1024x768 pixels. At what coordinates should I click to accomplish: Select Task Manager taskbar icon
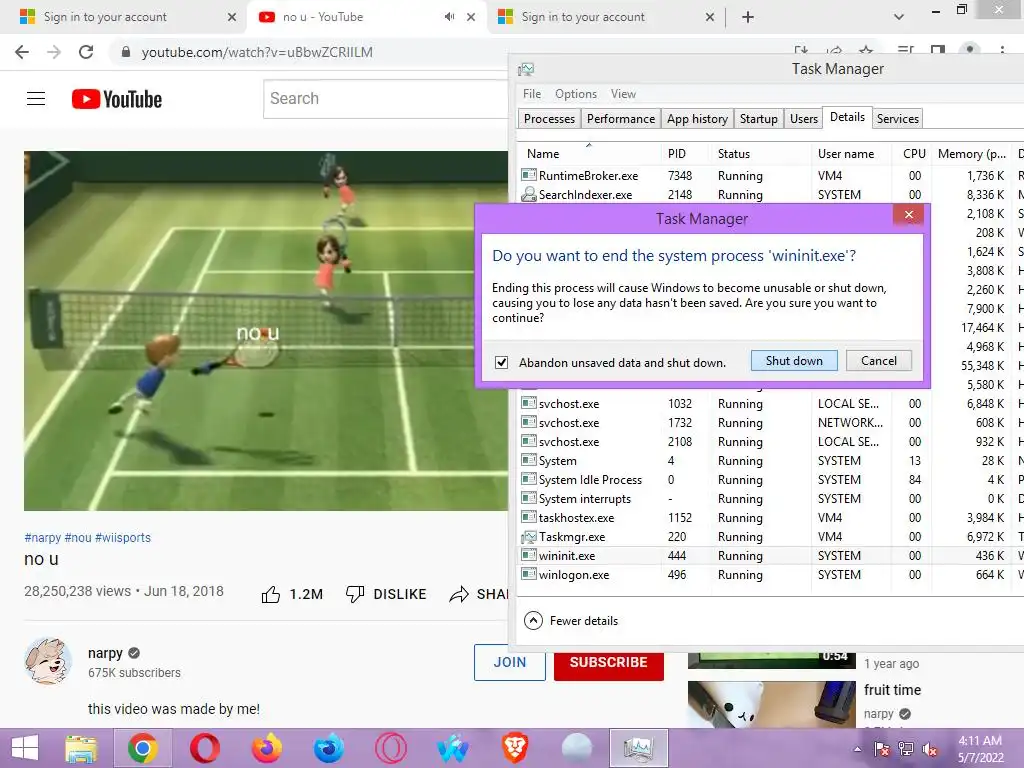click(x=639, y=748)
